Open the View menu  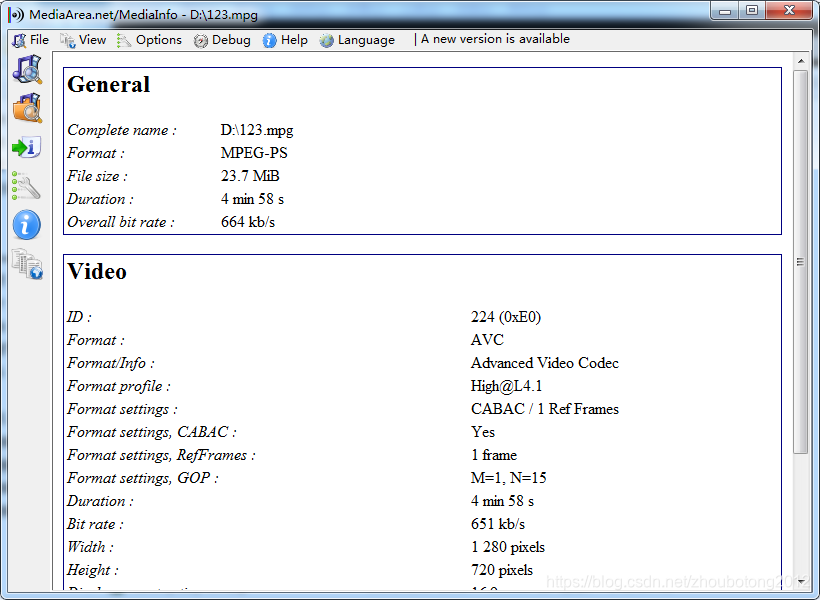83,40
